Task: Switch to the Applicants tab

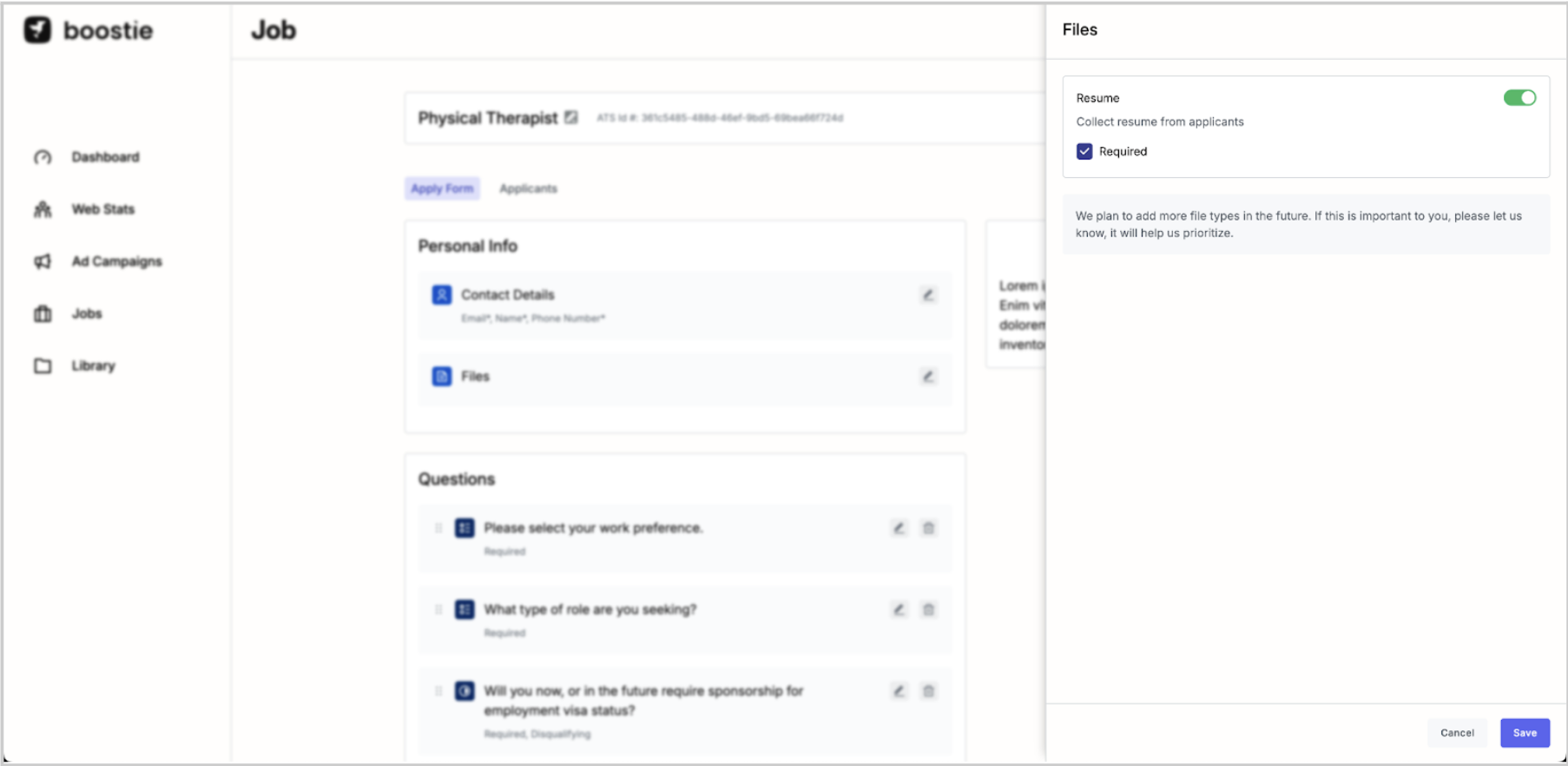Action: coord(528,188)
